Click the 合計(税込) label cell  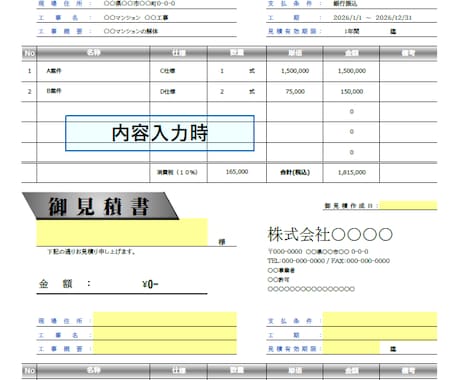(295, 172)
